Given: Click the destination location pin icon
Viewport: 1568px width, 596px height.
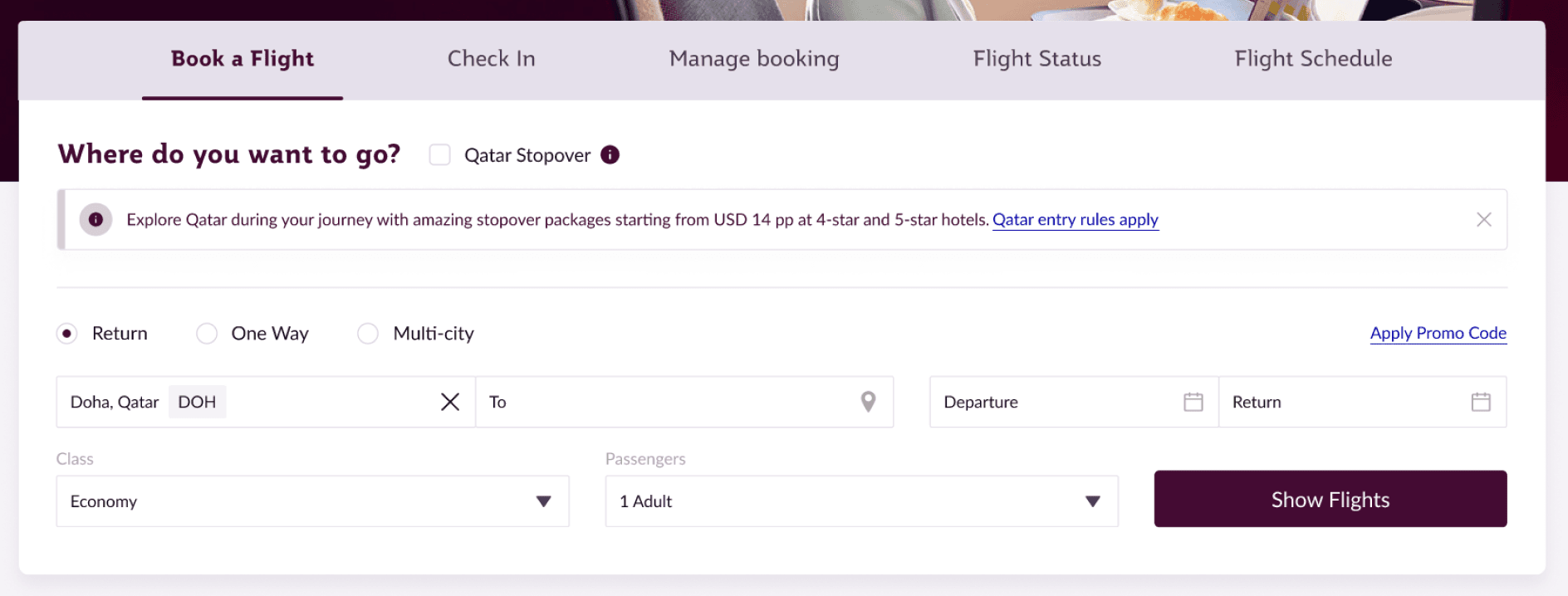Looking at the screenshot, I should pyautogui.click(x=868, y=402).
